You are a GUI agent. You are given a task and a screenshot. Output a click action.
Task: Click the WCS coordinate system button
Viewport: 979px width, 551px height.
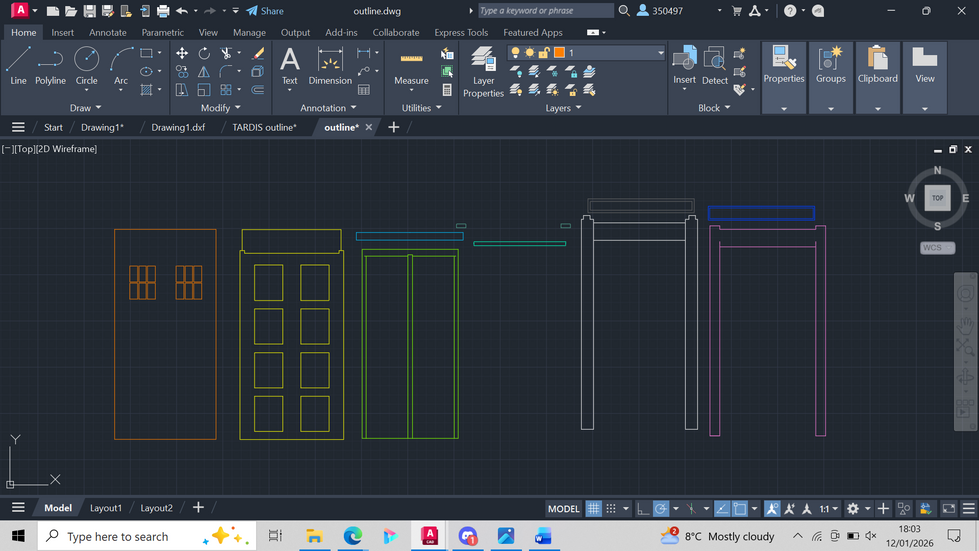tap(937, 248)
